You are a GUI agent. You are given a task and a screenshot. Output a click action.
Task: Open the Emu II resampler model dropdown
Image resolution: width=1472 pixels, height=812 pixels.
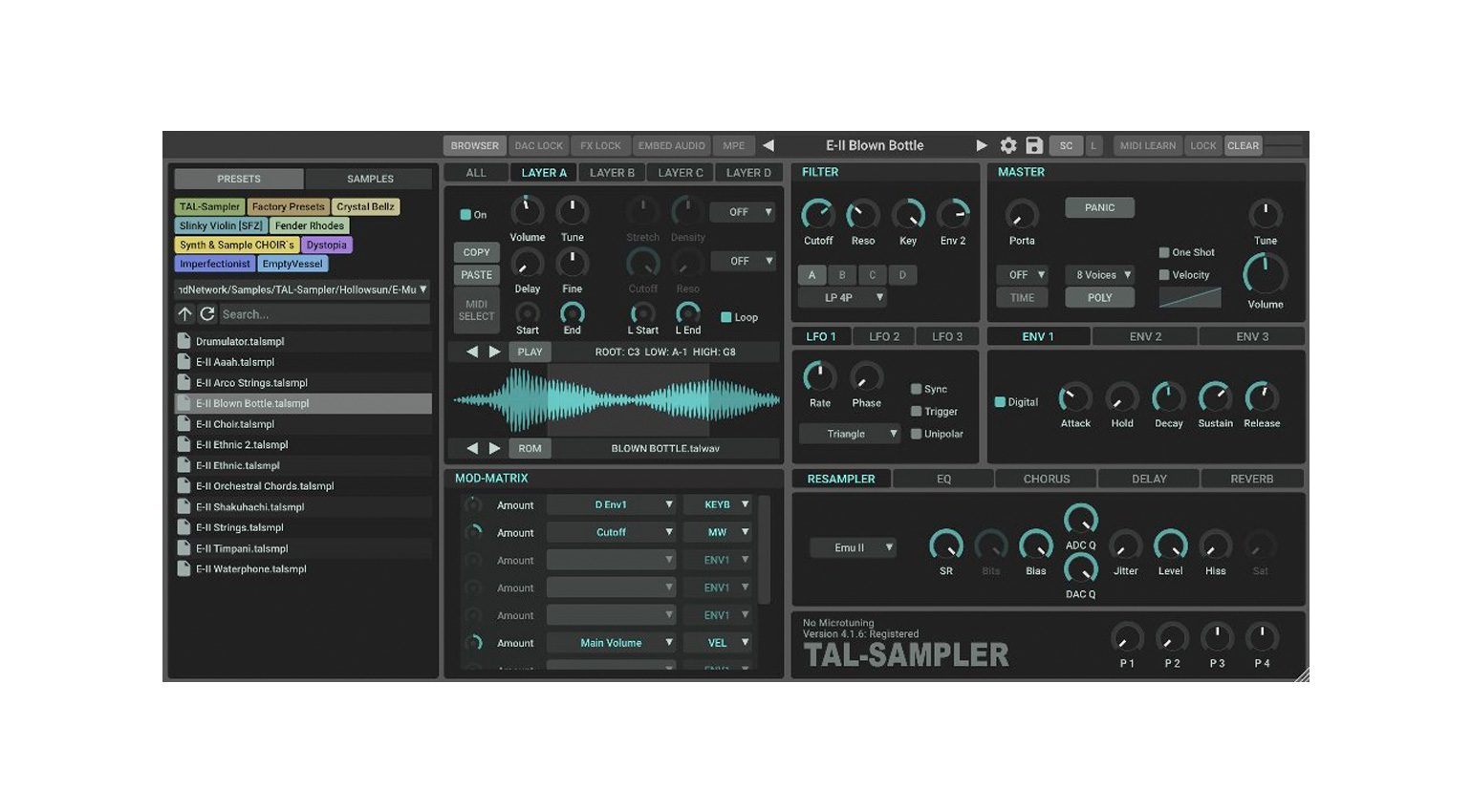click(x=853, y=547)
